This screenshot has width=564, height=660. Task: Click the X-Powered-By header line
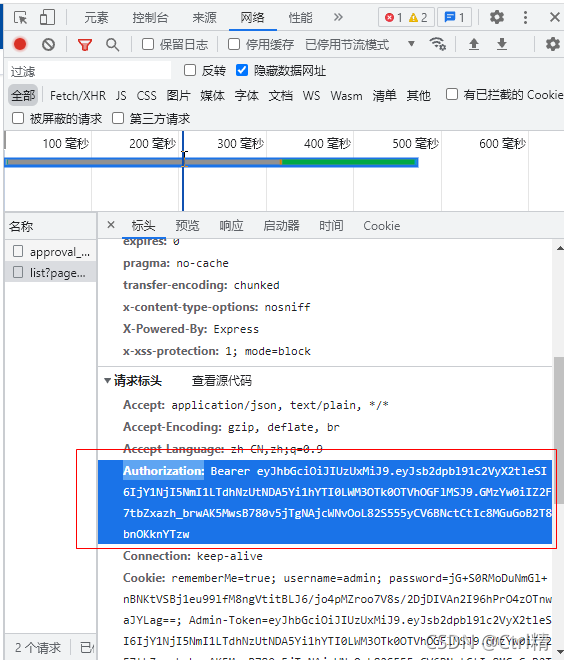tap(191, 329)
